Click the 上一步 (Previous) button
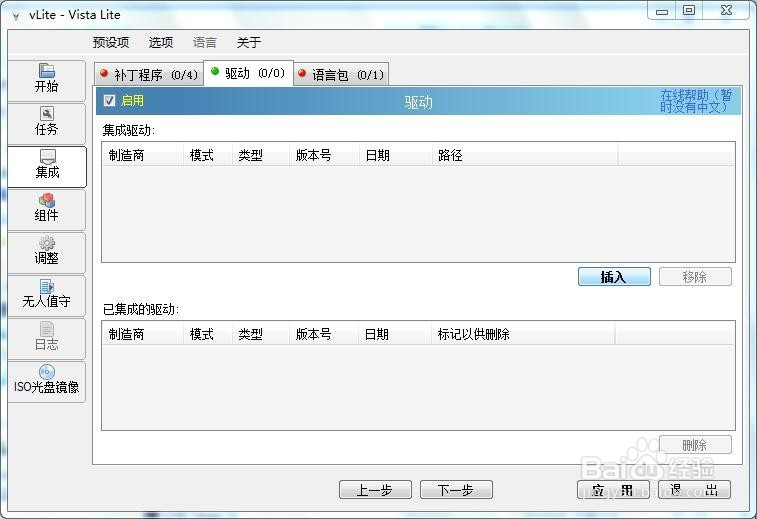757x519 pixels. click(375, 490)
